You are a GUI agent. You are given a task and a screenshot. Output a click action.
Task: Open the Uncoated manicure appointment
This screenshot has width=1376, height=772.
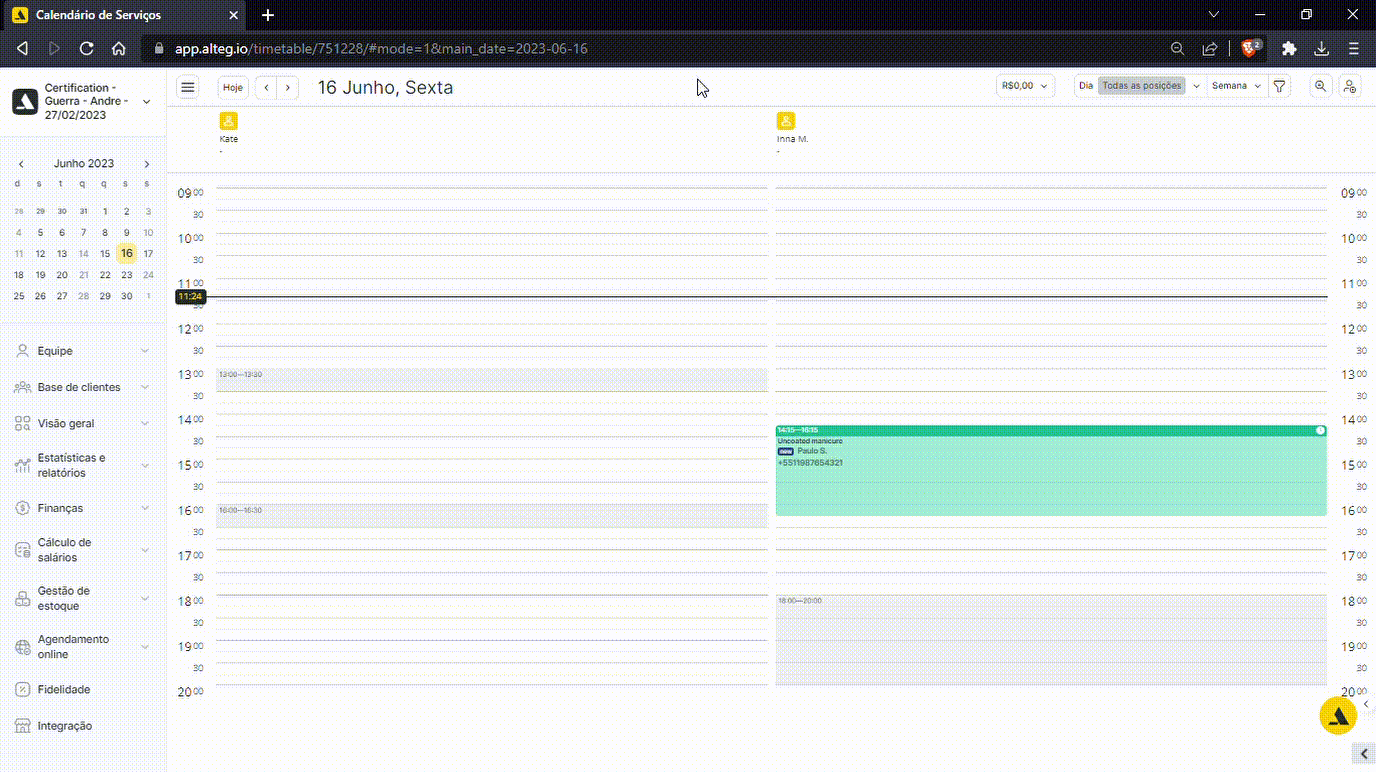pyautogui.click(x=1051, y=471)
